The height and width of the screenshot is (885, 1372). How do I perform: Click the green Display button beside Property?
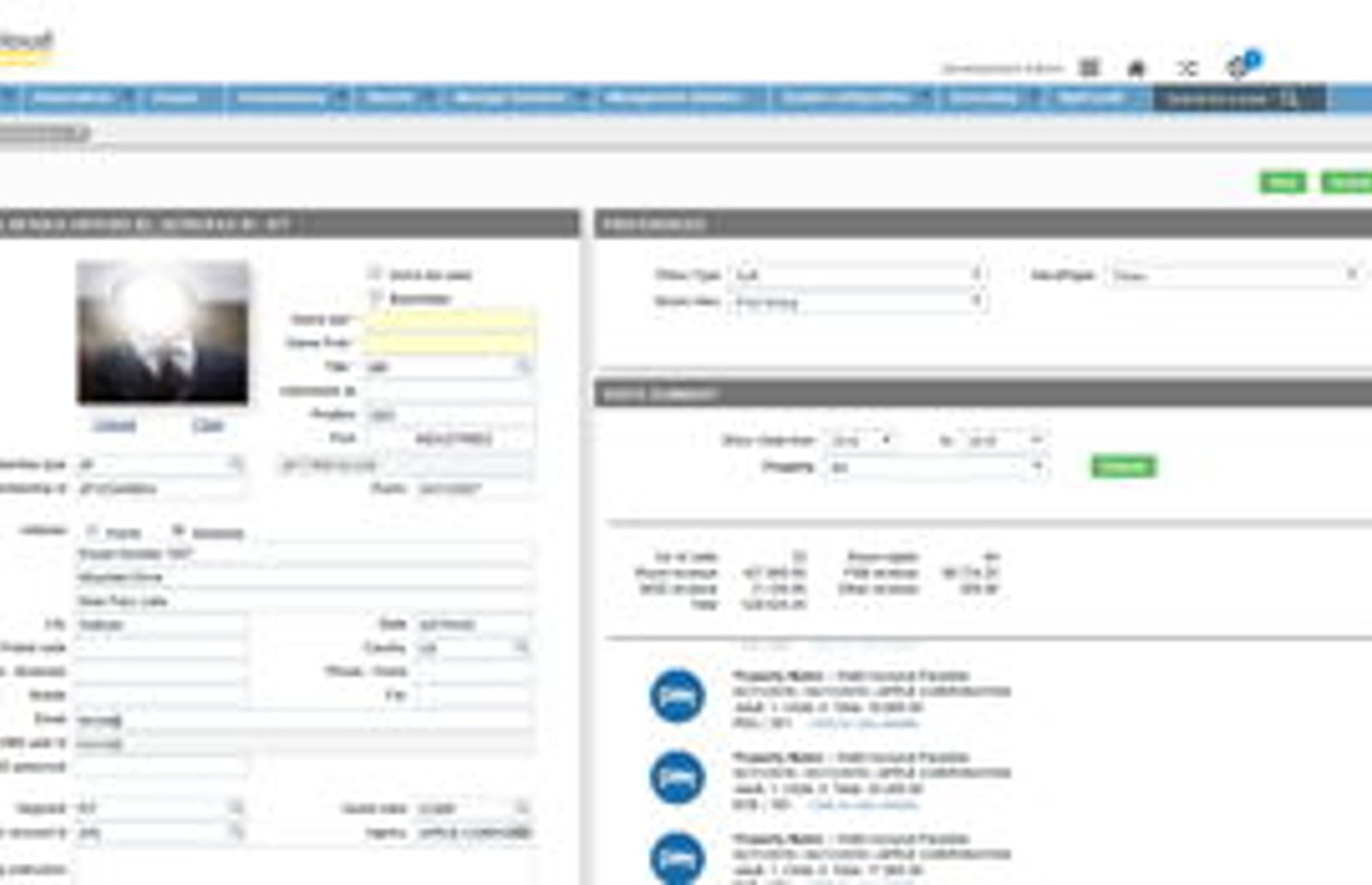tap(1122, 467)
